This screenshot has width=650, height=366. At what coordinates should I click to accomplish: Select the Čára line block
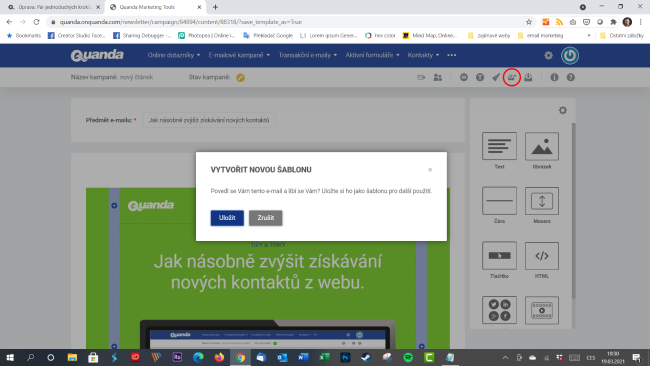pyautogui.click(x=499, y=201)
